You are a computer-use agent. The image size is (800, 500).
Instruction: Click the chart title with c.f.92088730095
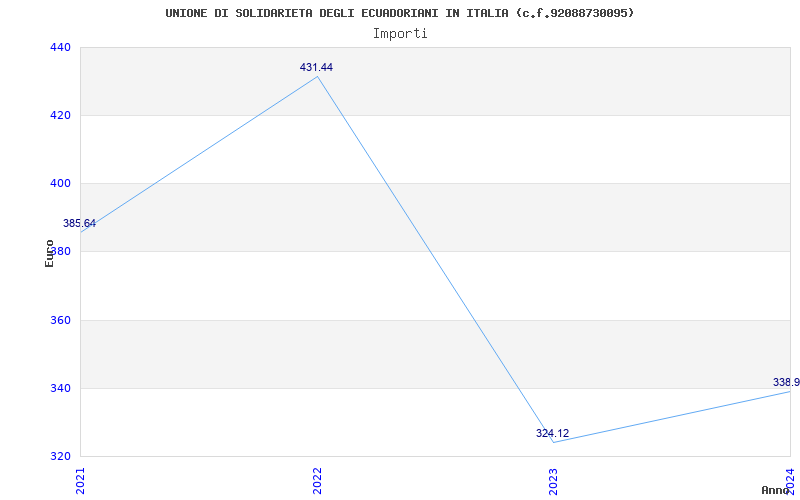tap(400, 13)
